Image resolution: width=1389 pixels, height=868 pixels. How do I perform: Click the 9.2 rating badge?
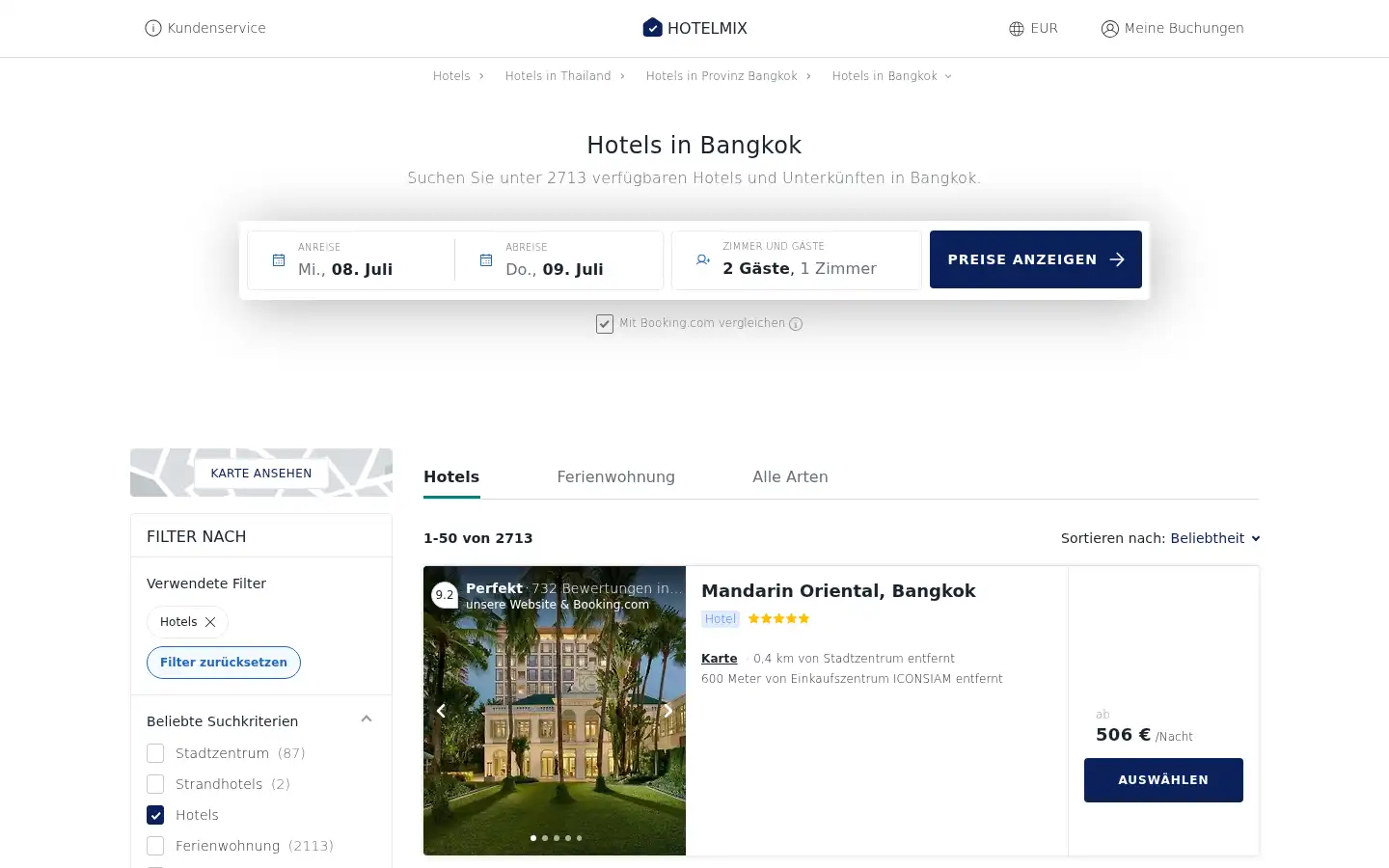coord(445,595)
